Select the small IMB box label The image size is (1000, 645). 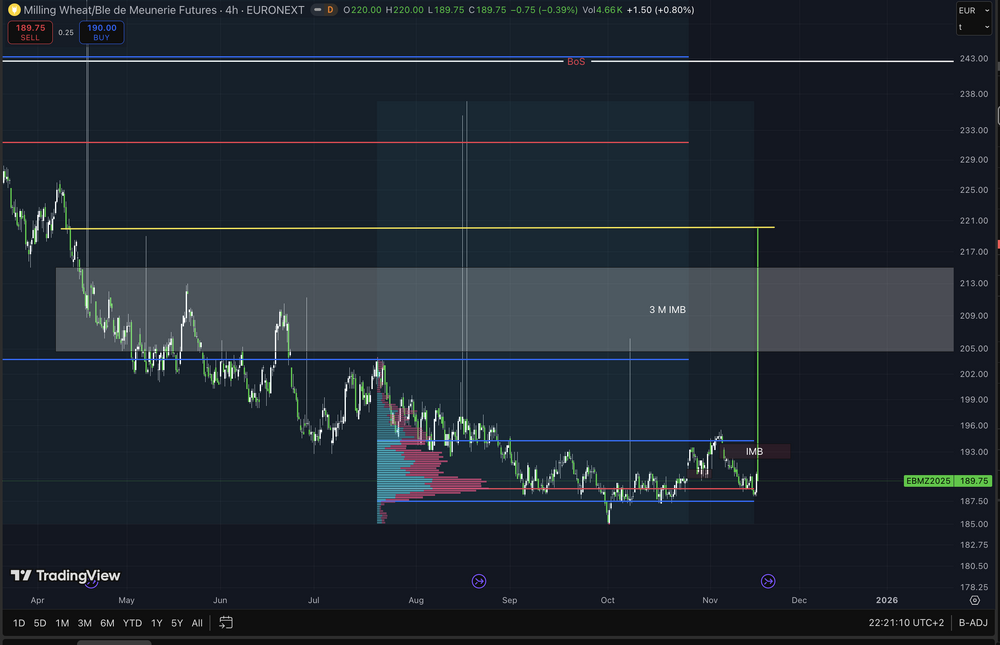point(754,452)
